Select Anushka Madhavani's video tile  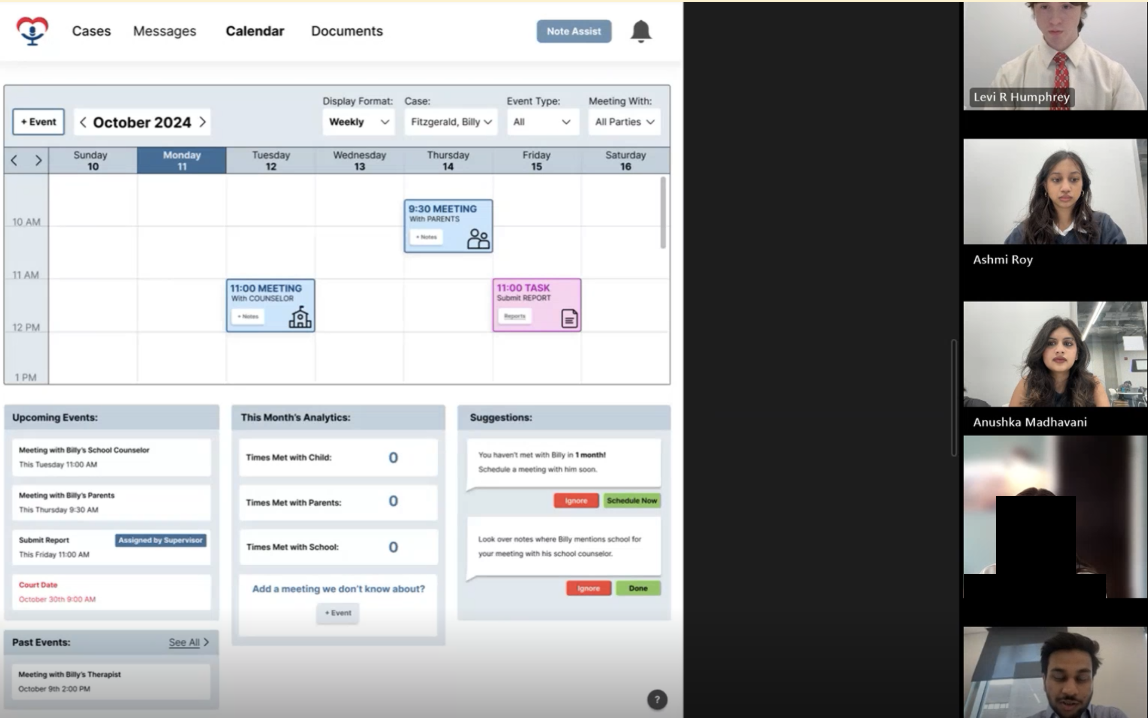[1055, 354]
